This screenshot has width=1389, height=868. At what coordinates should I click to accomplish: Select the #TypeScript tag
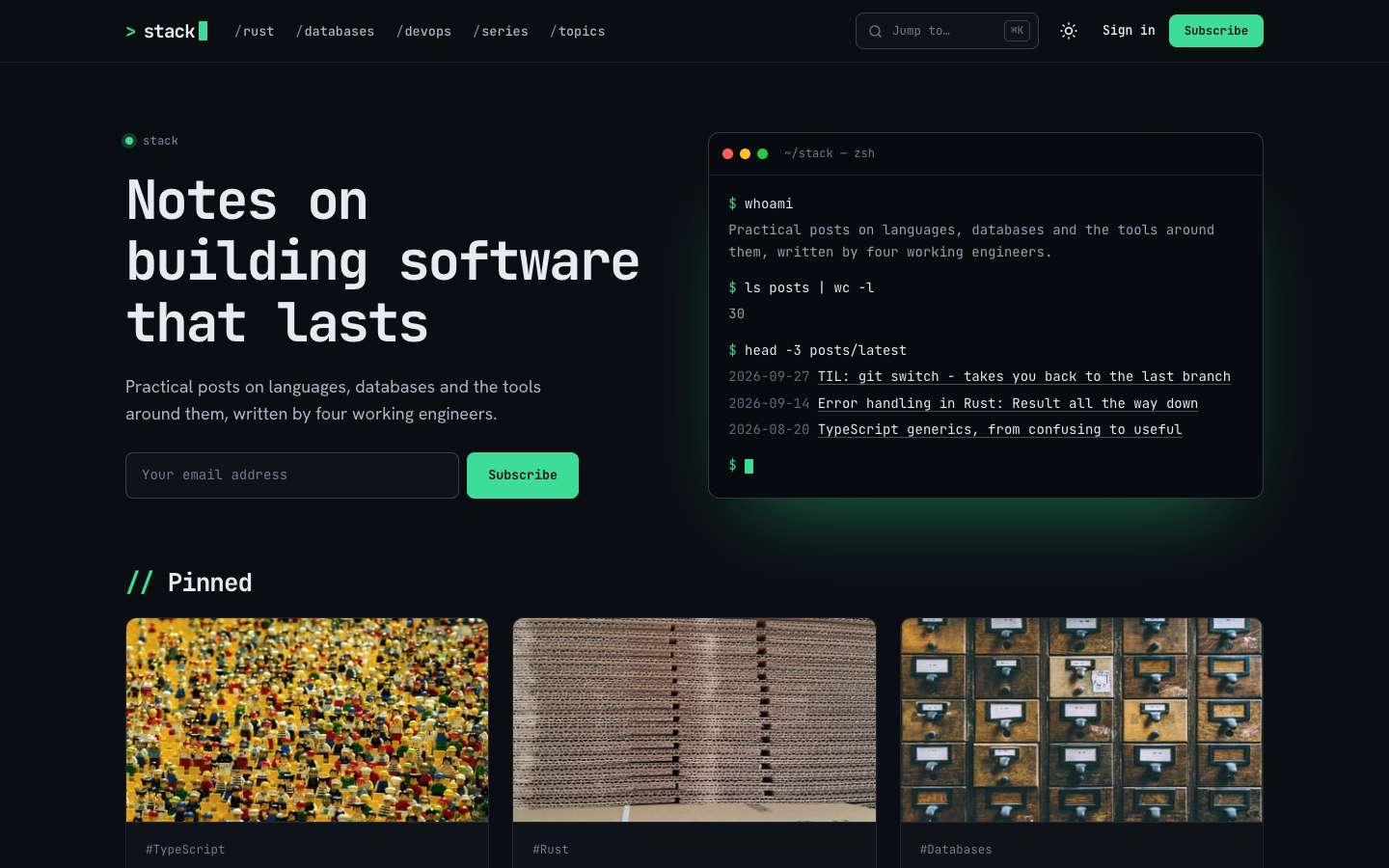185,850
